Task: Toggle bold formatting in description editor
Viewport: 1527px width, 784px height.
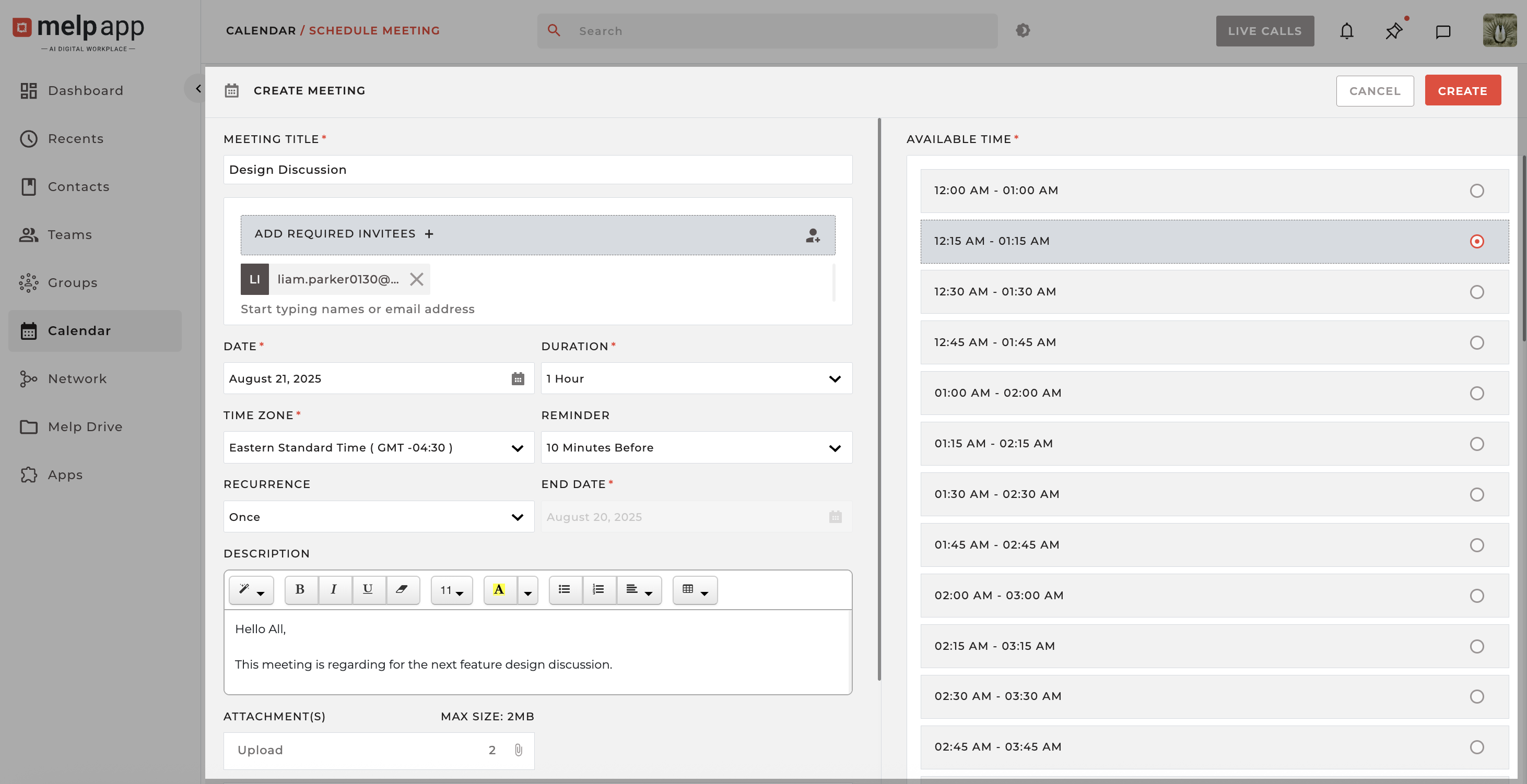Action: tap(300, 590)
